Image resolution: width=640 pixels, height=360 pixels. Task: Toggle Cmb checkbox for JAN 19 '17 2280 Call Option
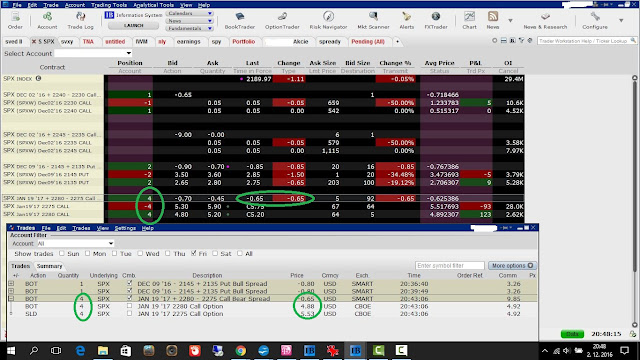(x=129, y=306)
